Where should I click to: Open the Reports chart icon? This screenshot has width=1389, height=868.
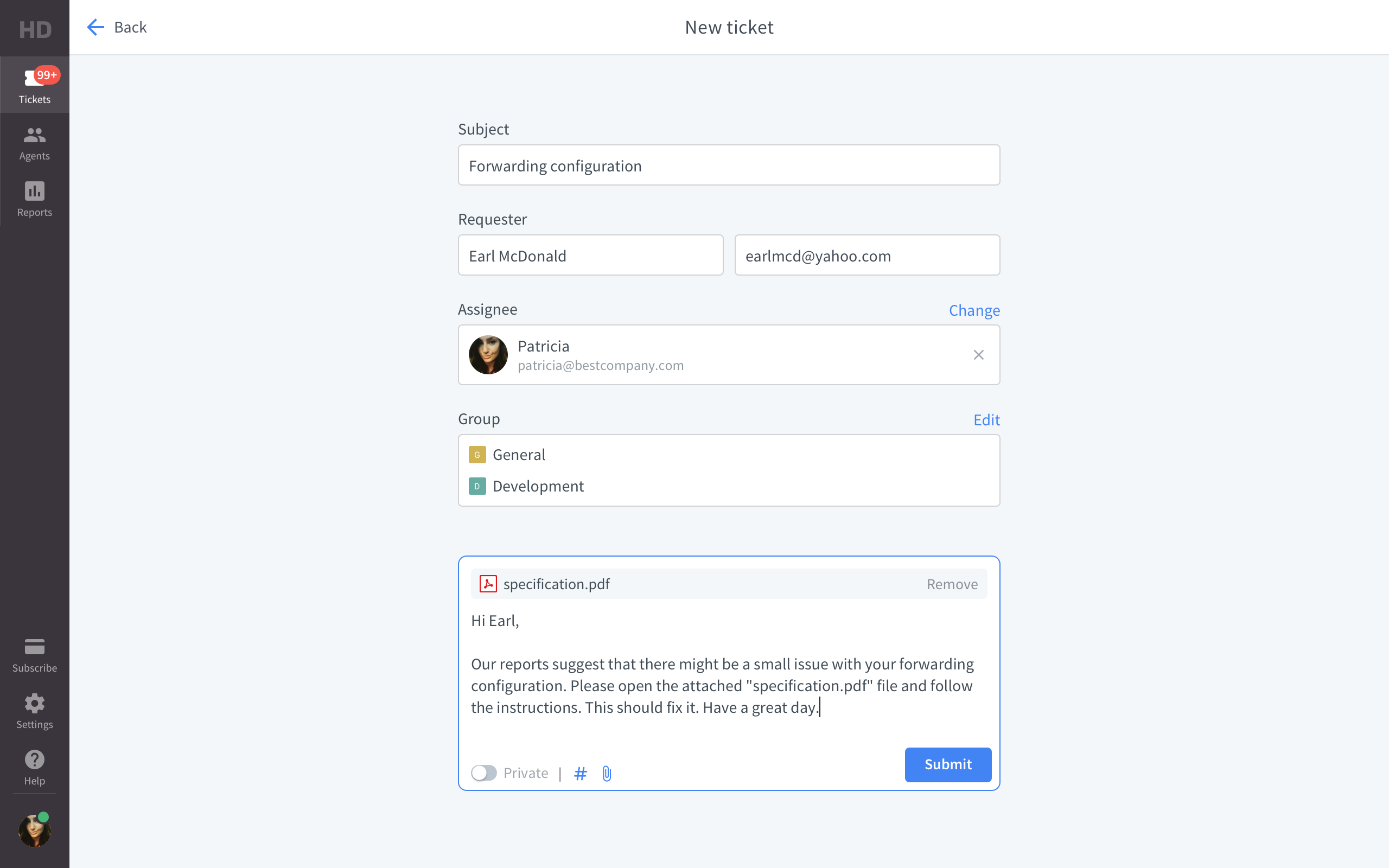[x=34, y=192]
